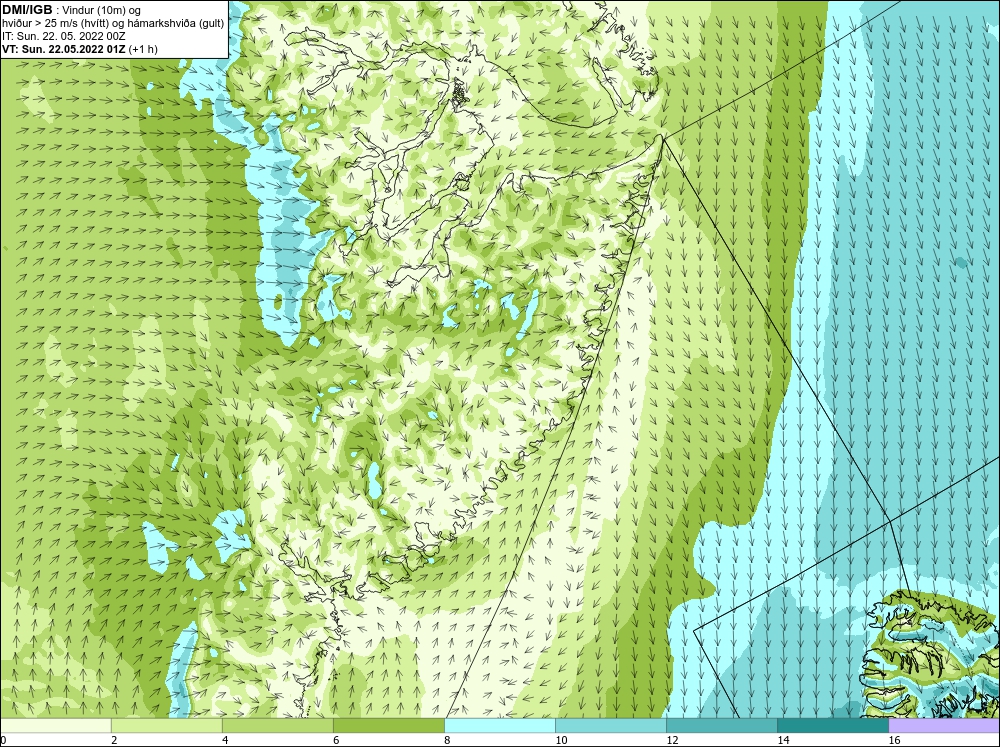
Task: Click the legend scale value '4'
Action: pos(225,740)
